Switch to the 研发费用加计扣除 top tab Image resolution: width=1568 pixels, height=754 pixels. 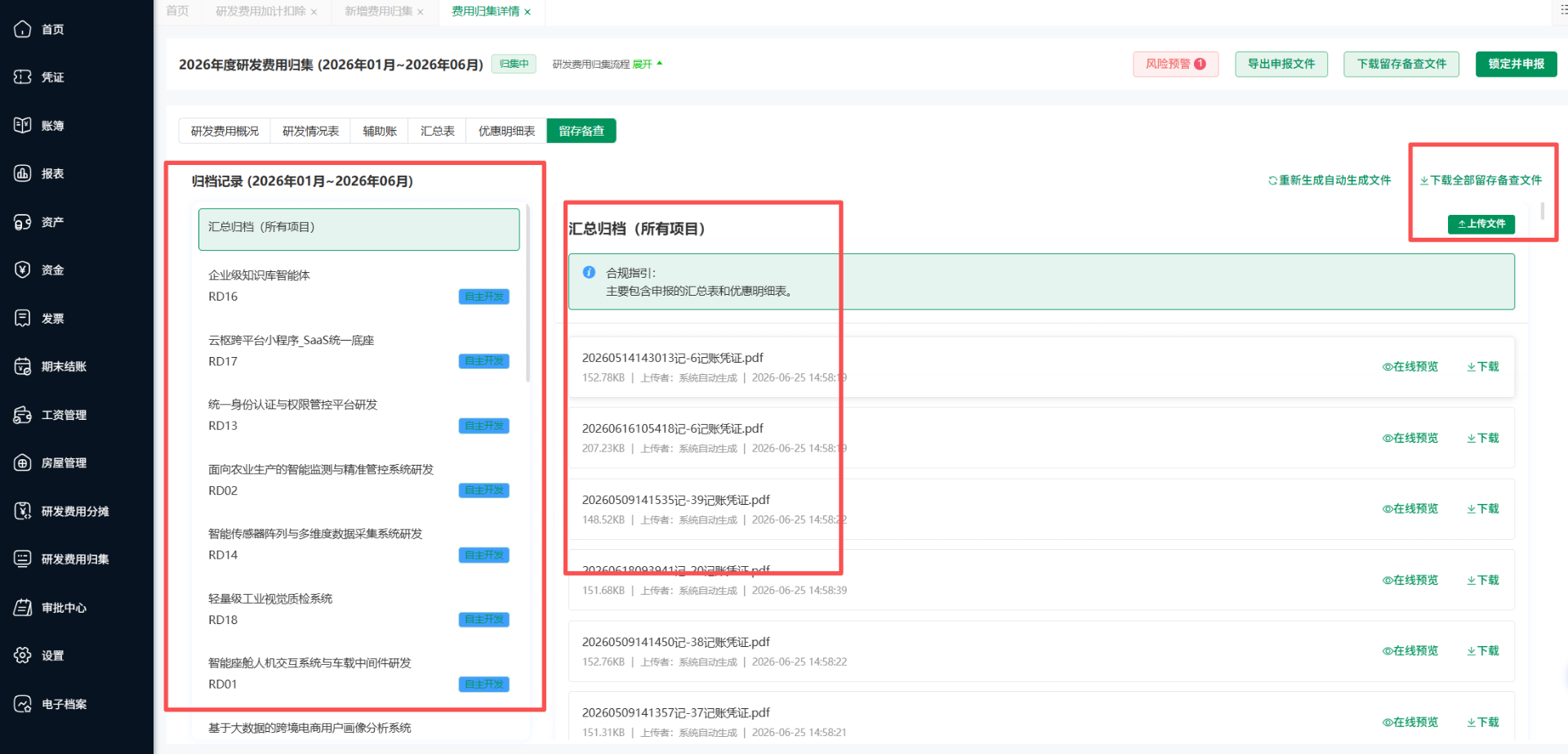coord(261,11)
